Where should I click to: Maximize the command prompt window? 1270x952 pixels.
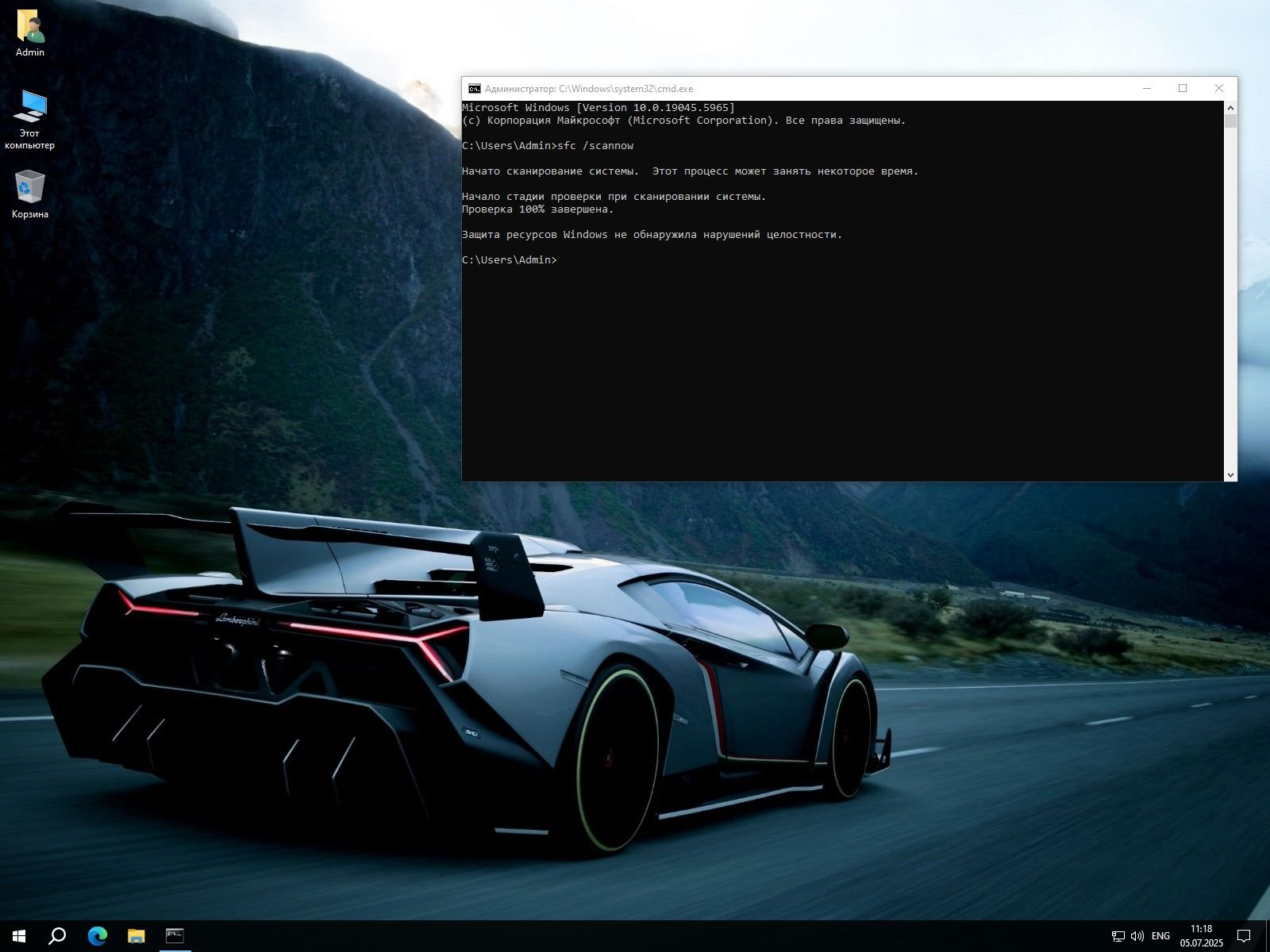pyautogui.click(x=1183, y=89)
